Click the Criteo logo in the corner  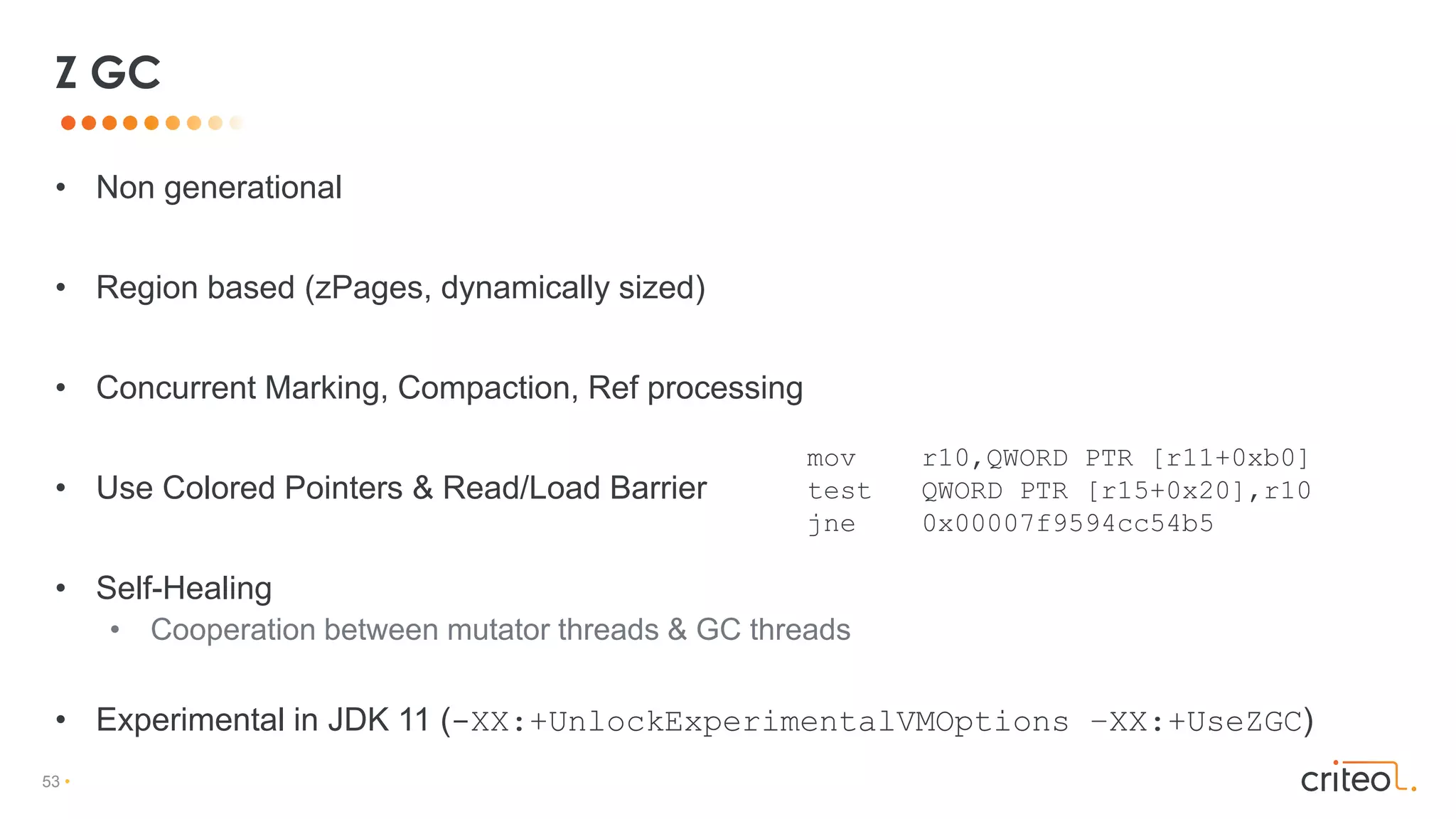click(1356, 778)
